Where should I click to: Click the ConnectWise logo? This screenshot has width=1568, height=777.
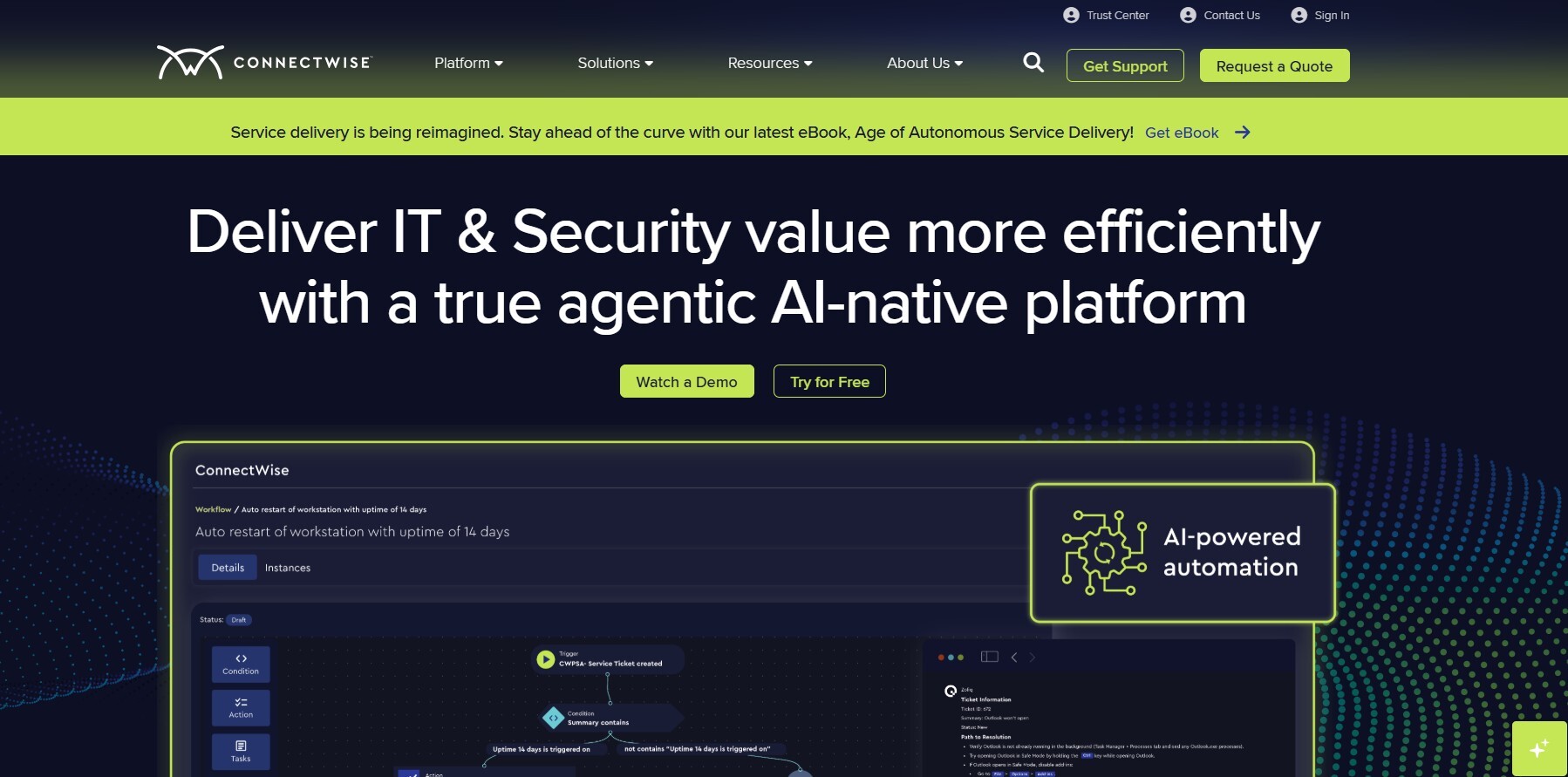pos(264,63)
